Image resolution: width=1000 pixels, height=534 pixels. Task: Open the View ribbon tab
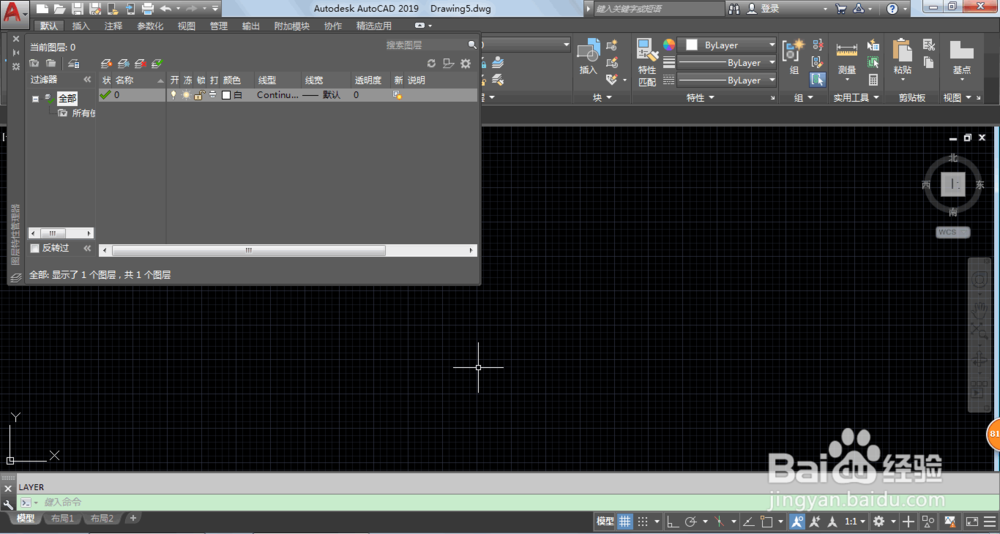(186, 26)
